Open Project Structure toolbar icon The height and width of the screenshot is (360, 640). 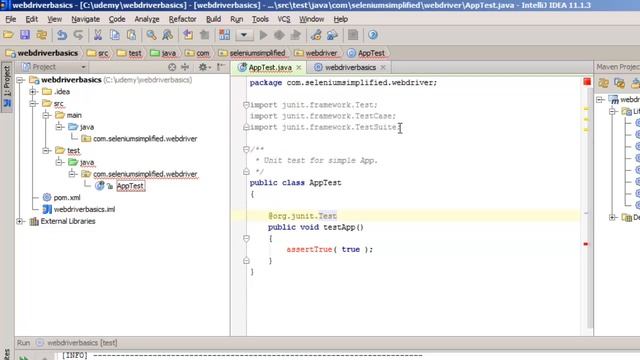[332, 35]
